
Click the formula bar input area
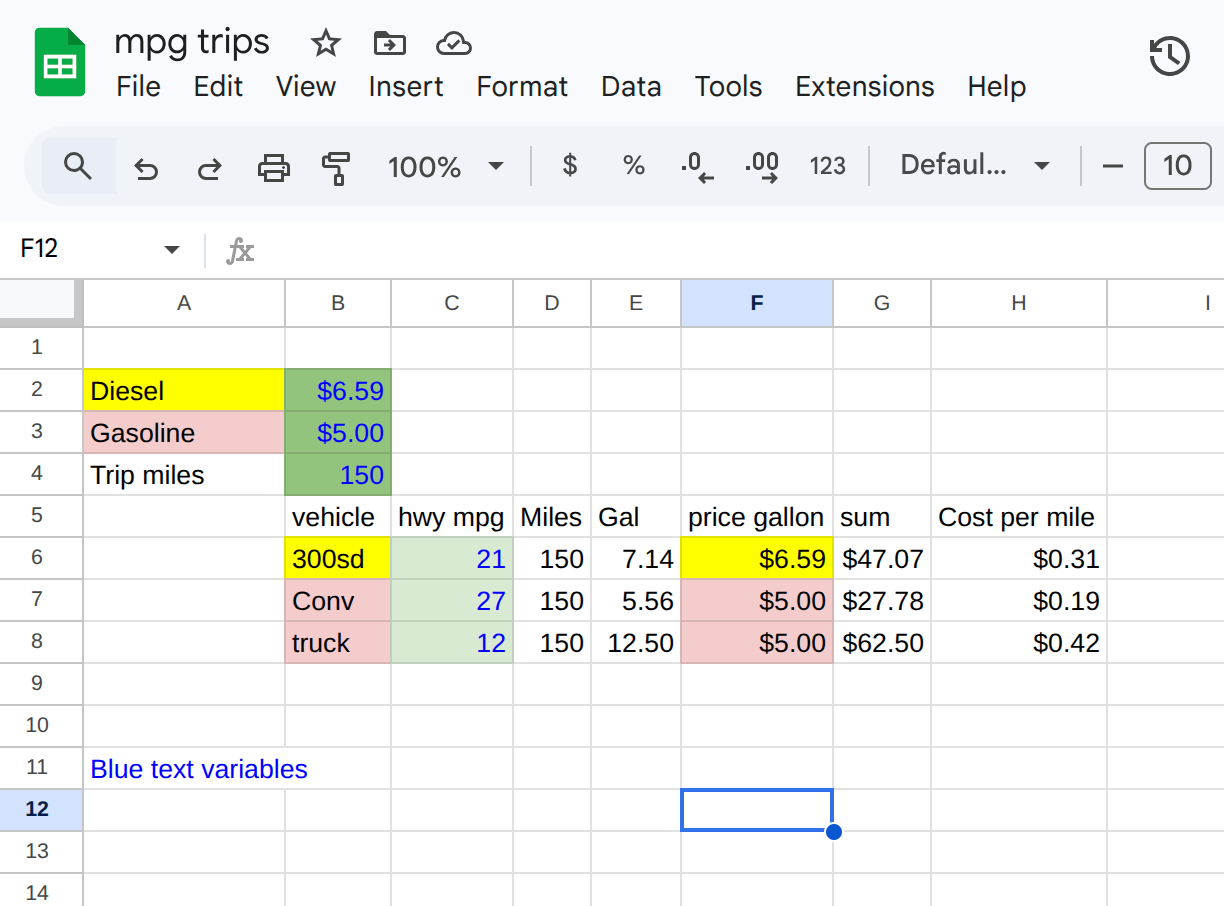[x=740, y=250]
